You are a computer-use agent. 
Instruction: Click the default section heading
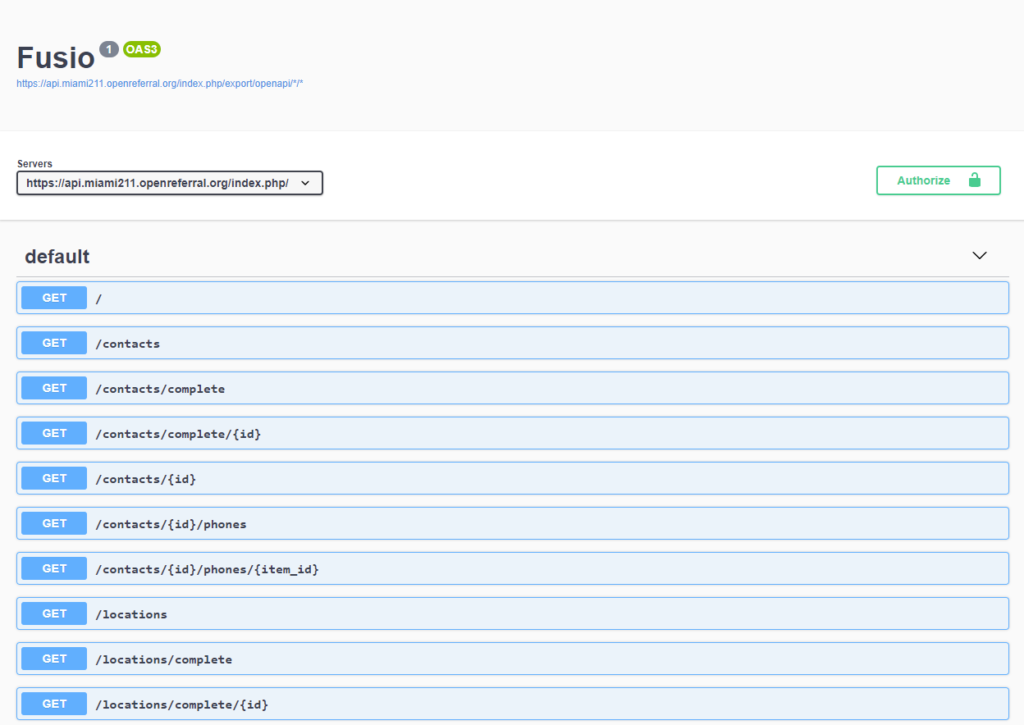(x=57, y=256)
